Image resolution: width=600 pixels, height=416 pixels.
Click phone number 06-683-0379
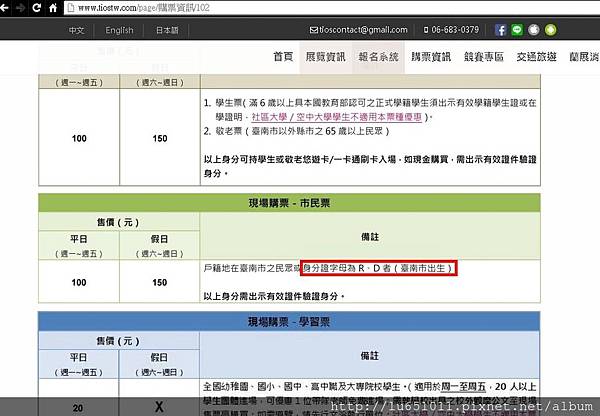[x=455, y=30]
